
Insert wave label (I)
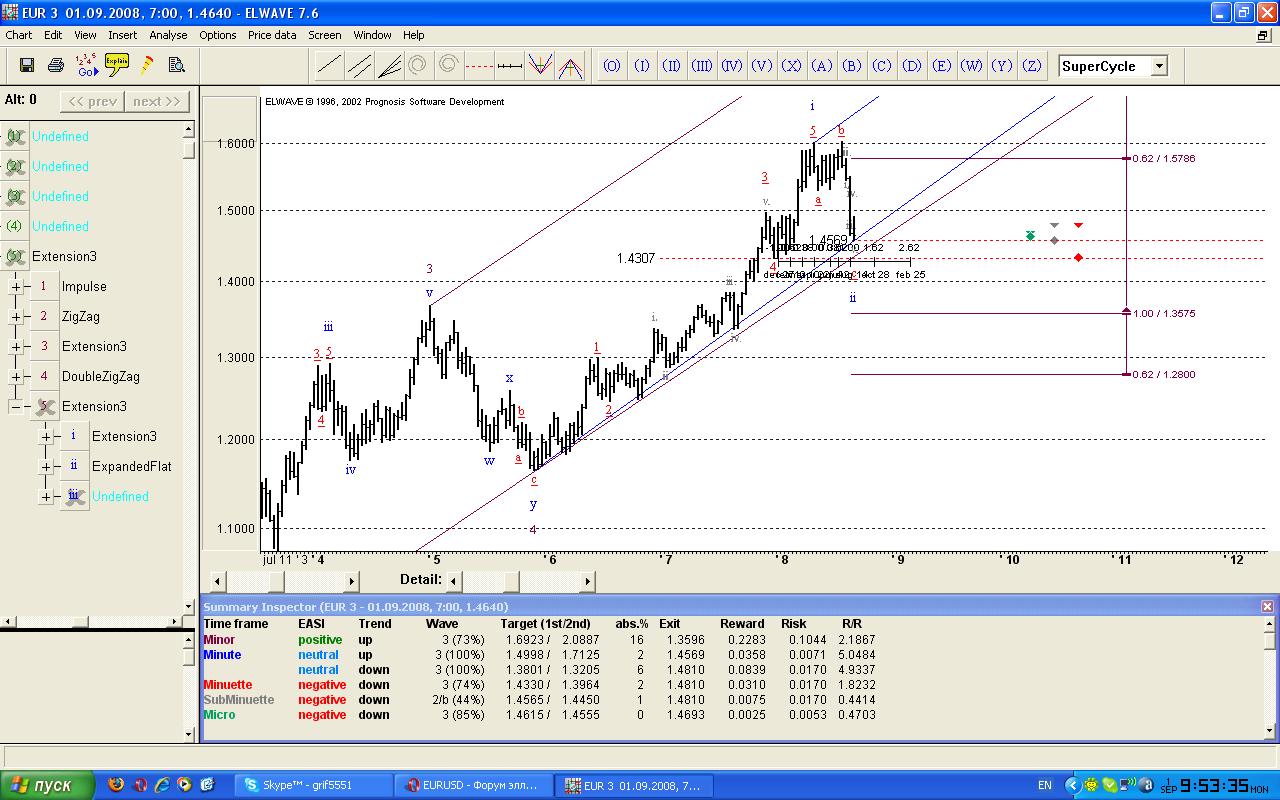click(642, 66)
